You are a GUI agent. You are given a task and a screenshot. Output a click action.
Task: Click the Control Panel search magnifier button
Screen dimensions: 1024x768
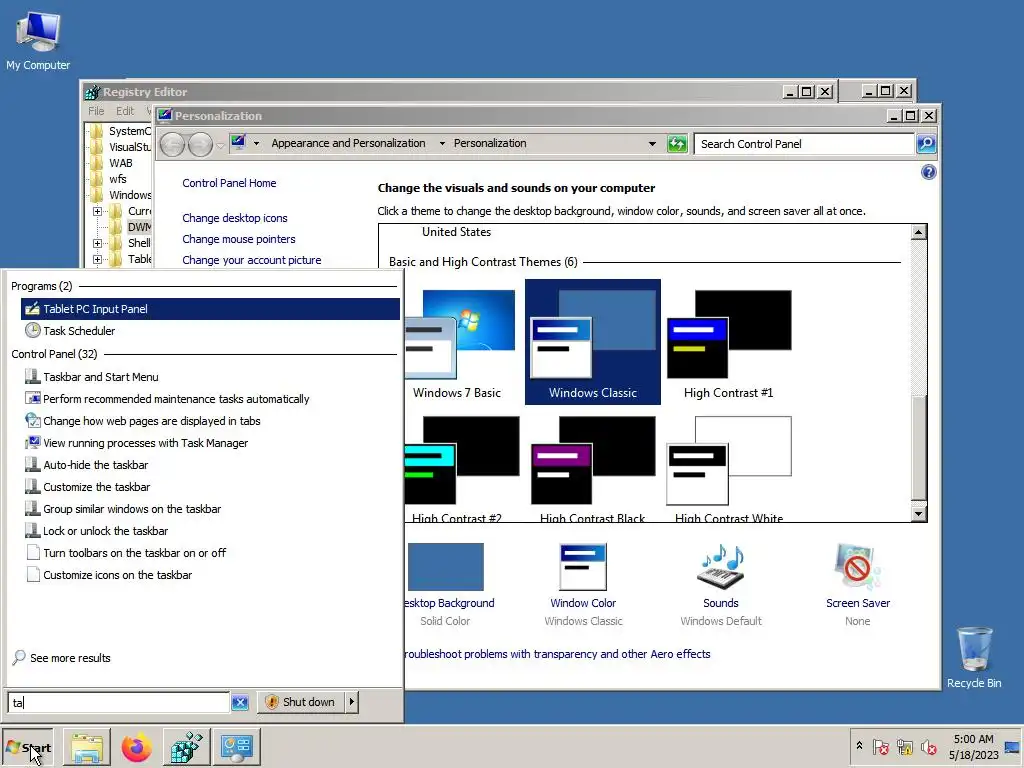pos(926,144)
